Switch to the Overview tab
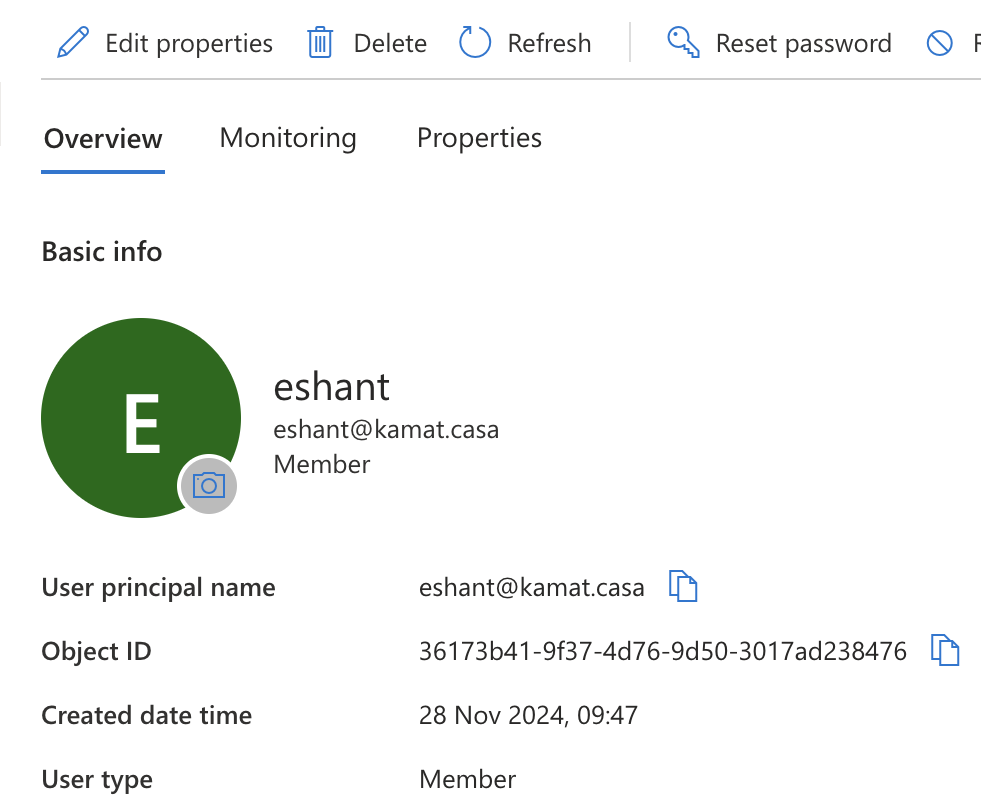Screen dimensions: 981x812 click(x=103, y=138)
